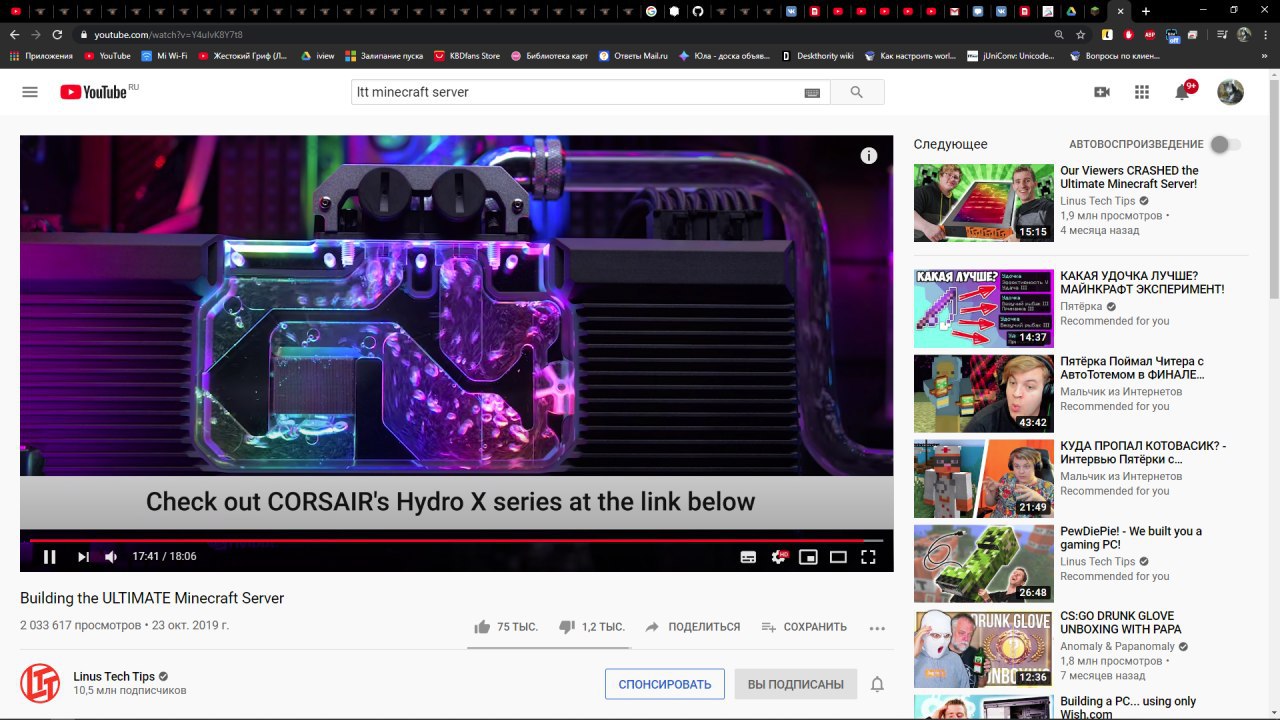Screen dimensions: 1280x720
Task: Open account avatar menu on YouTube
Action: (1230, 92)
